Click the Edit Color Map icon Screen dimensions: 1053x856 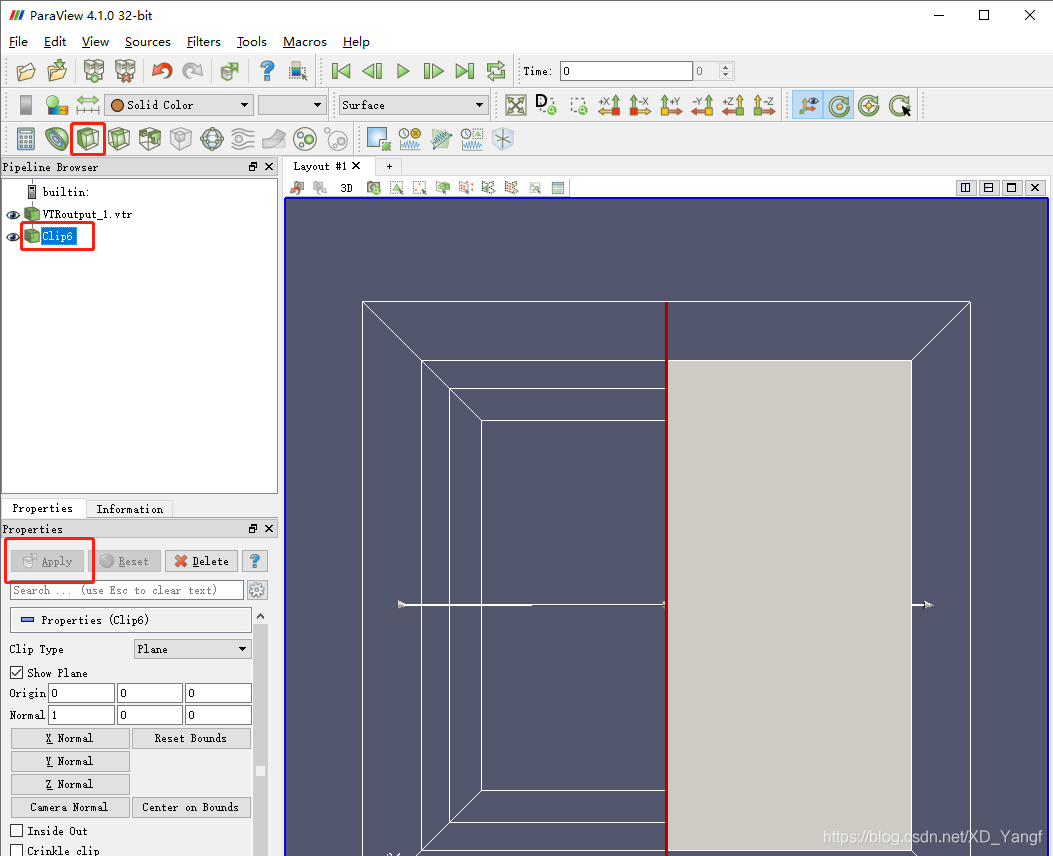click(57, 105)
